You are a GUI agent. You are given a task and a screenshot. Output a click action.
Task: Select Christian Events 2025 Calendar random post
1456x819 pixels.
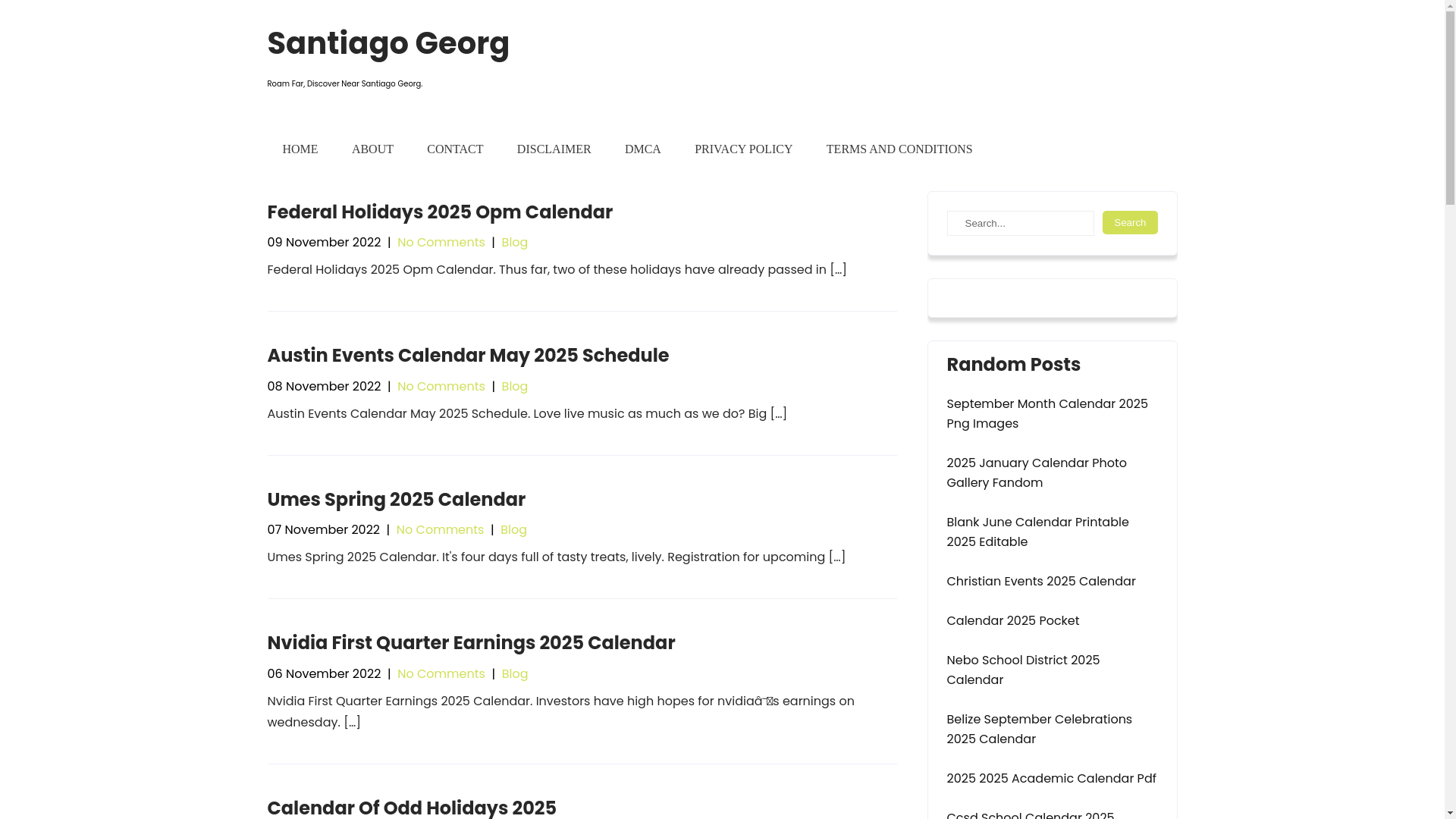1040,582
